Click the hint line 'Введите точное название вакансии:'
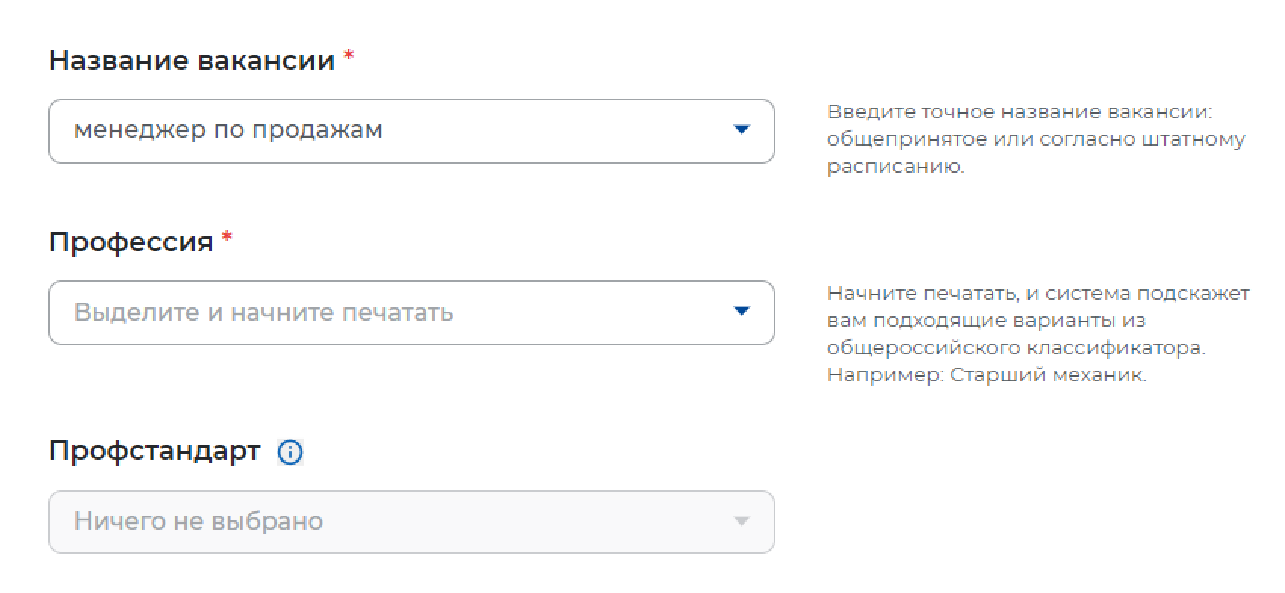The width and height of the screenshot is (1285, 593). [1026, 113]
